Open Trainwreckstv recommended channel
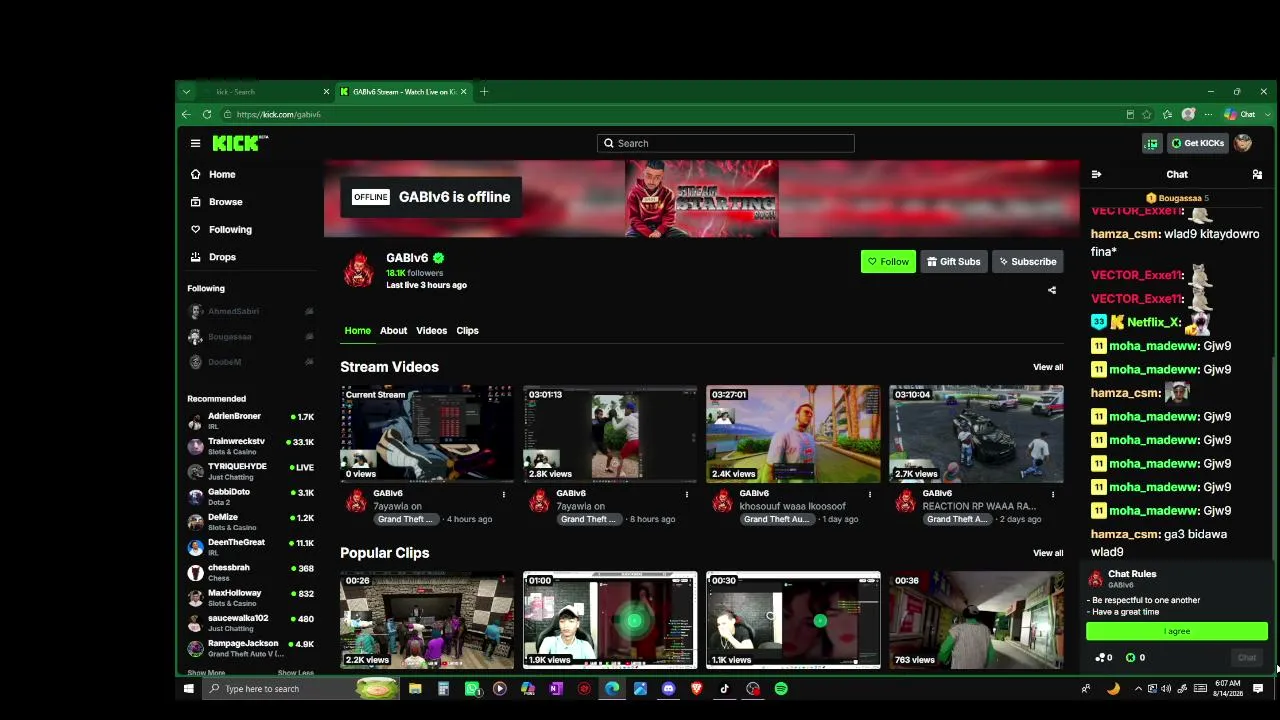1280x720 pixels. (x=250, y=446)
